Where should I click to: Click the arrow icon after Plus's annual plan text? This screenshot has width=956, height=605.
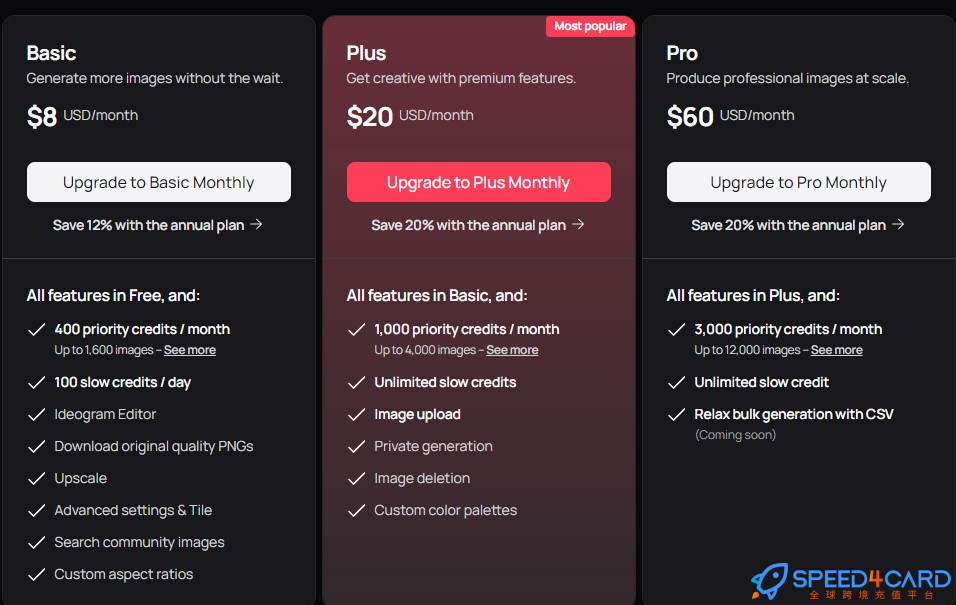579,224
